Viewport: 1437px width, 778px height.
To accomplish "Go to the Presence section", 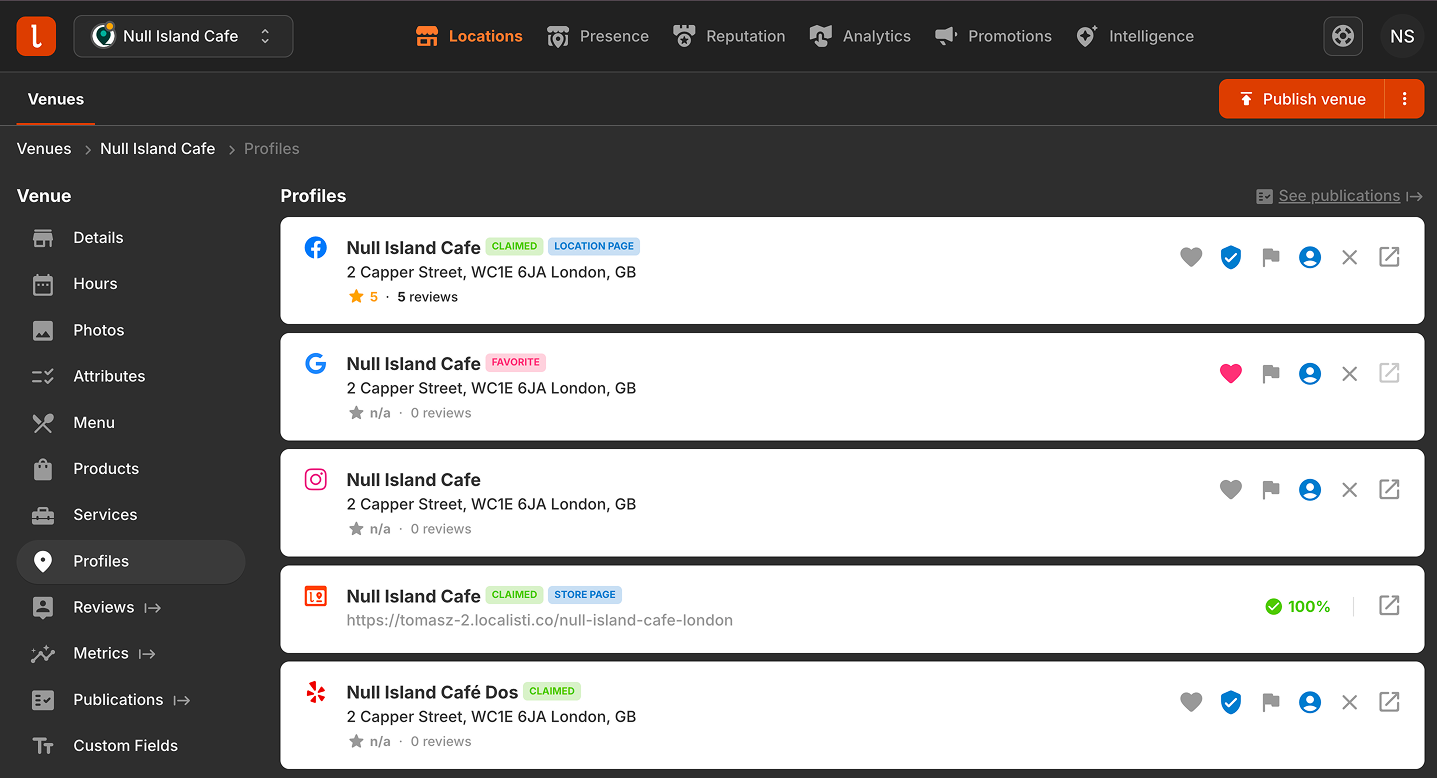I will point(598,36).
